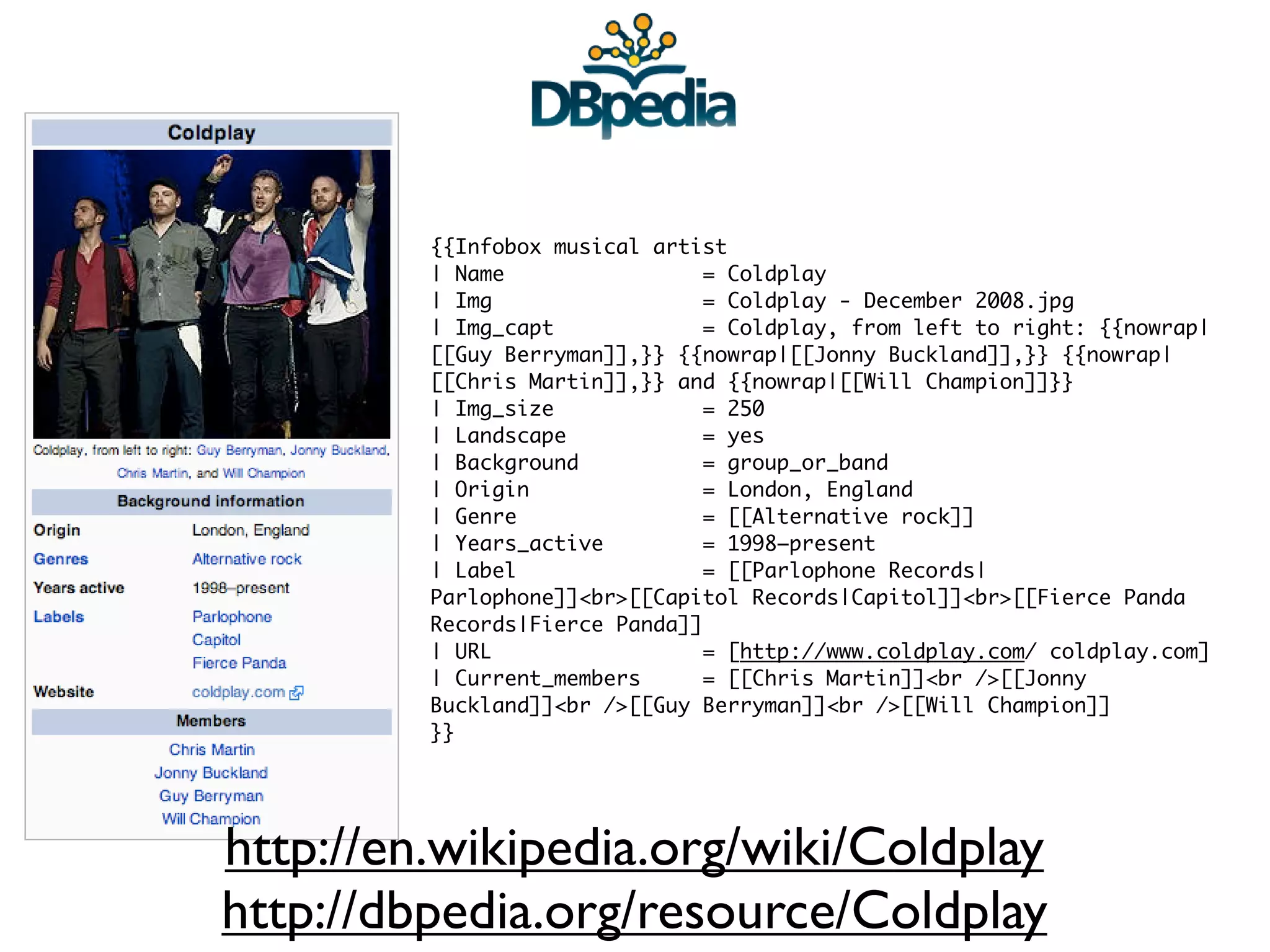This screenshot has height=952, width=1270.
Task: Open the Alternative rock genre link
Action: pyautogui.click(x=247, y=559)
